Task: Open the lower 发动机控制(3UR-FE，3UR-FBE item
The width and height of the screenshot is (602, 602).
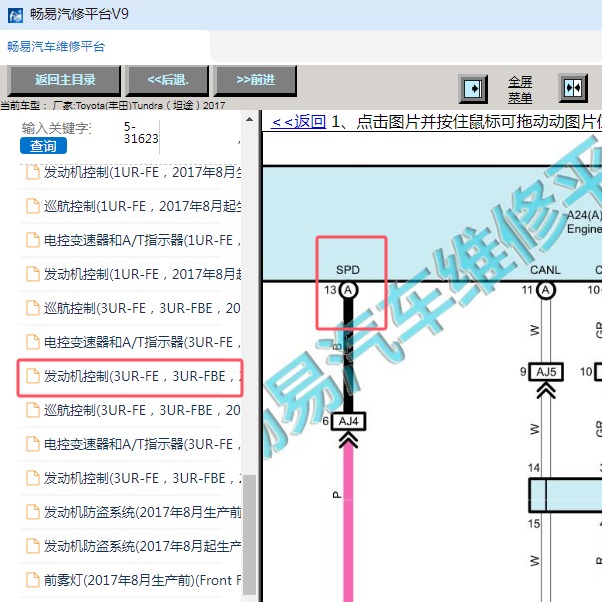Action: click(134, 478)
